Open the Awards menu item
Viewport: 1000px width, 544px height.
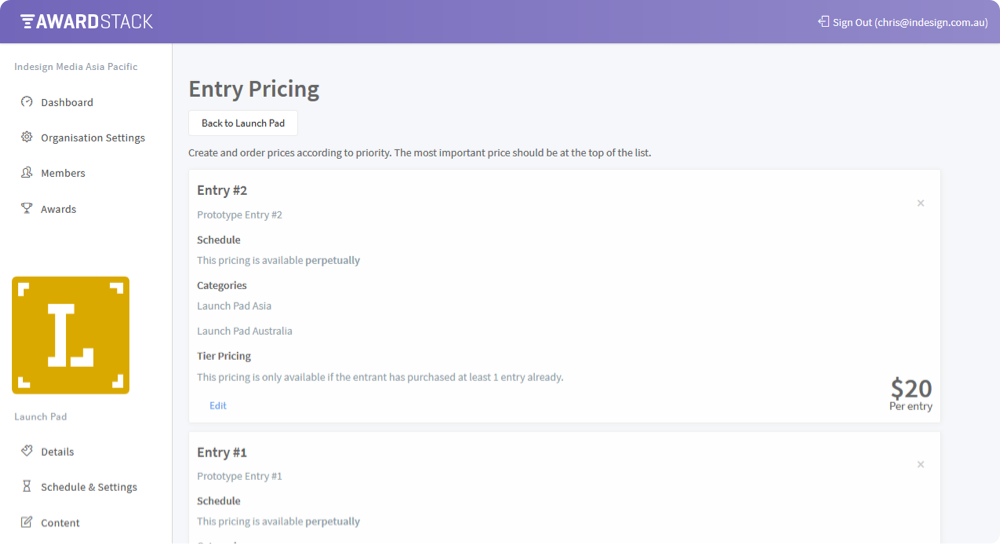click(59, 209)
